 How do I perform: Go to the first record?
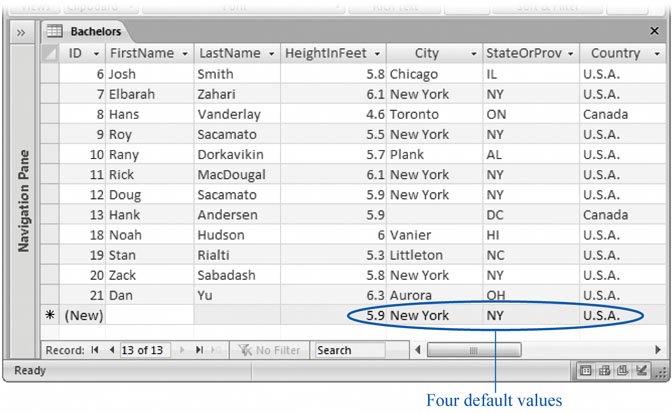tap(95, 350)
